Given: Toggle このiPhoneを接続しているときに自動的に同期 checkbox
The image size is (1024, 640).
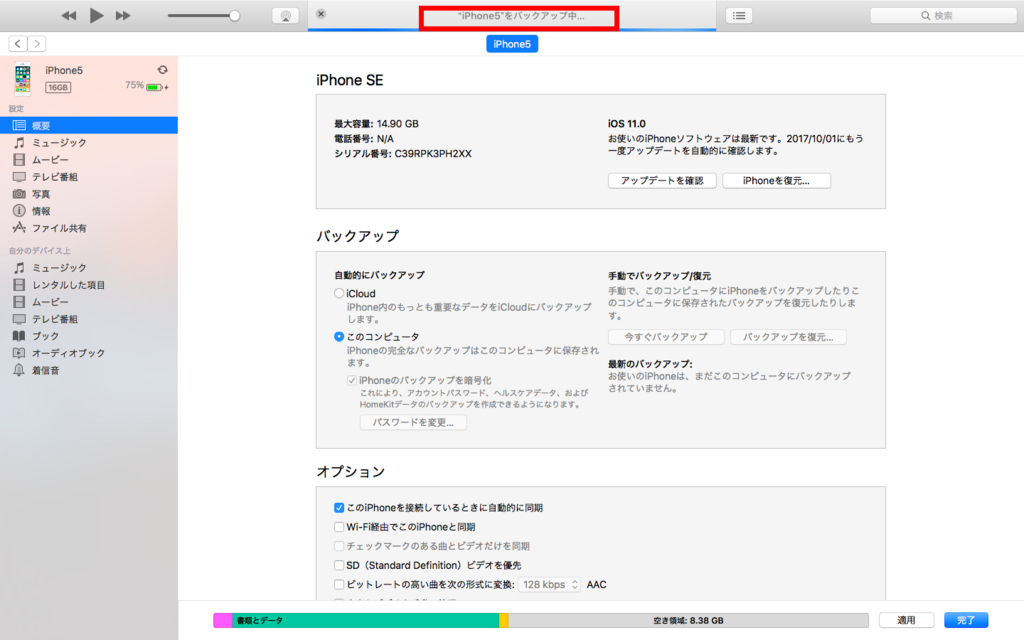Looking at the screenshot, I should click(x=339, y=507).
